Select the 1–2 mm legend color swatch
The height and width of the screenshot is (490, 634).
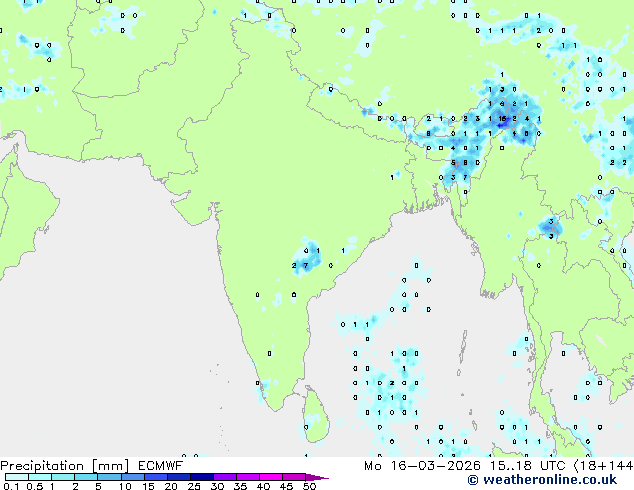tap(63, 477)
